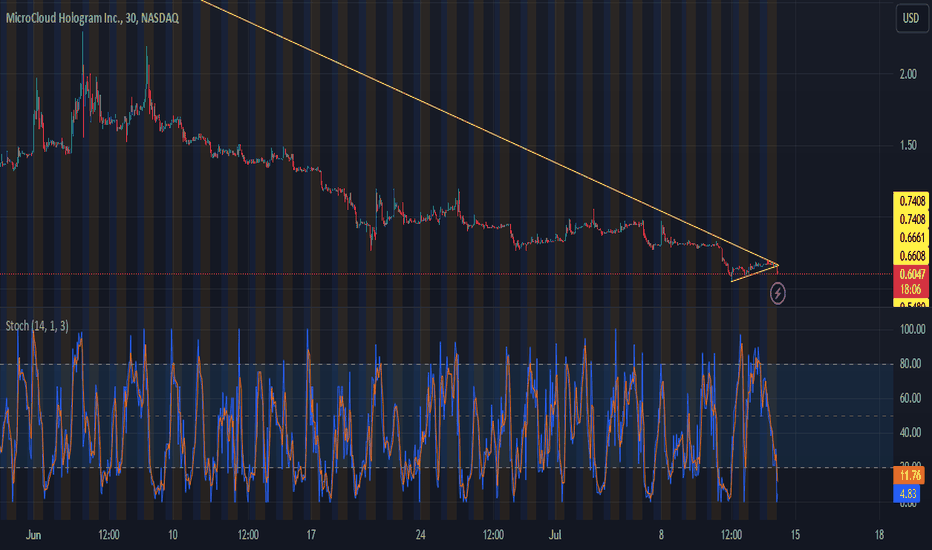Viewport: 932px width, 550px height.
Task: Click the 17 date label on time axis
Action: (311, 535)
